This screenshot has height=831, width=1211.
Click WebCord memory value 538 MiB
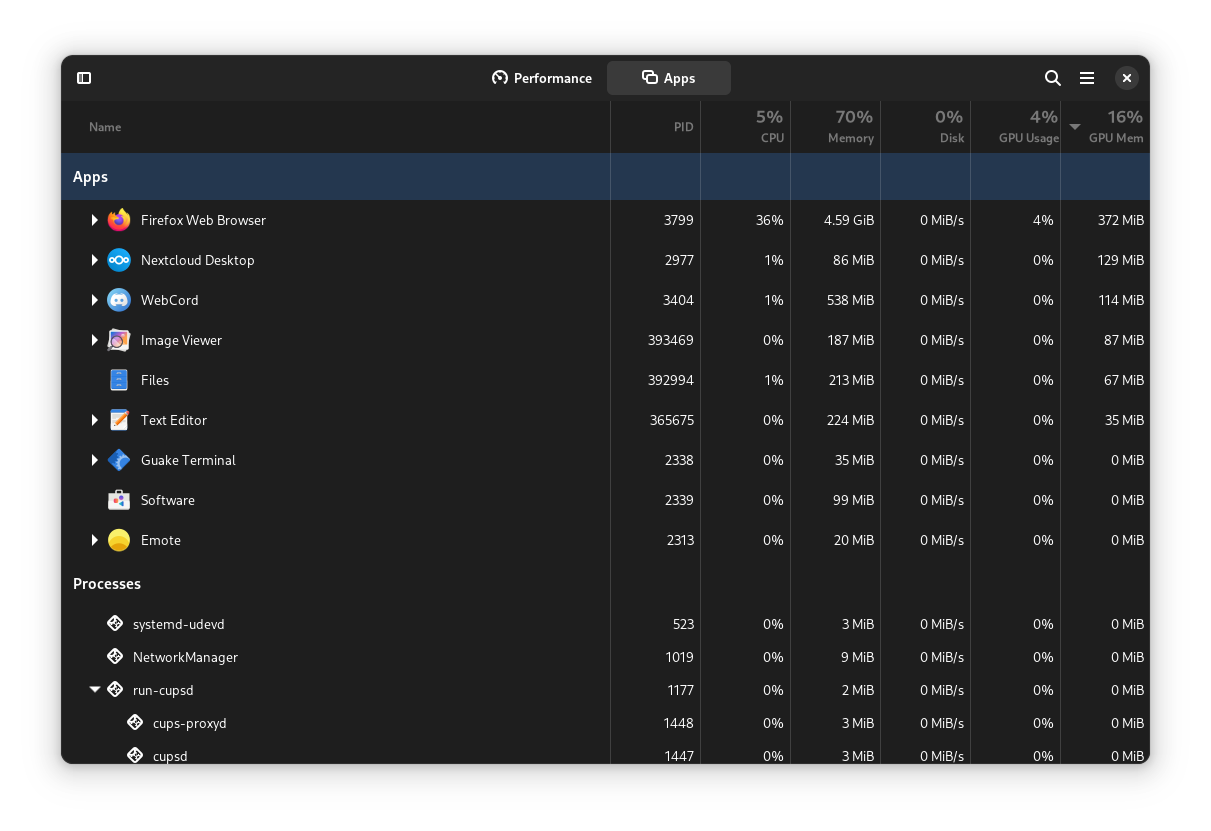[x=851, y=300]
